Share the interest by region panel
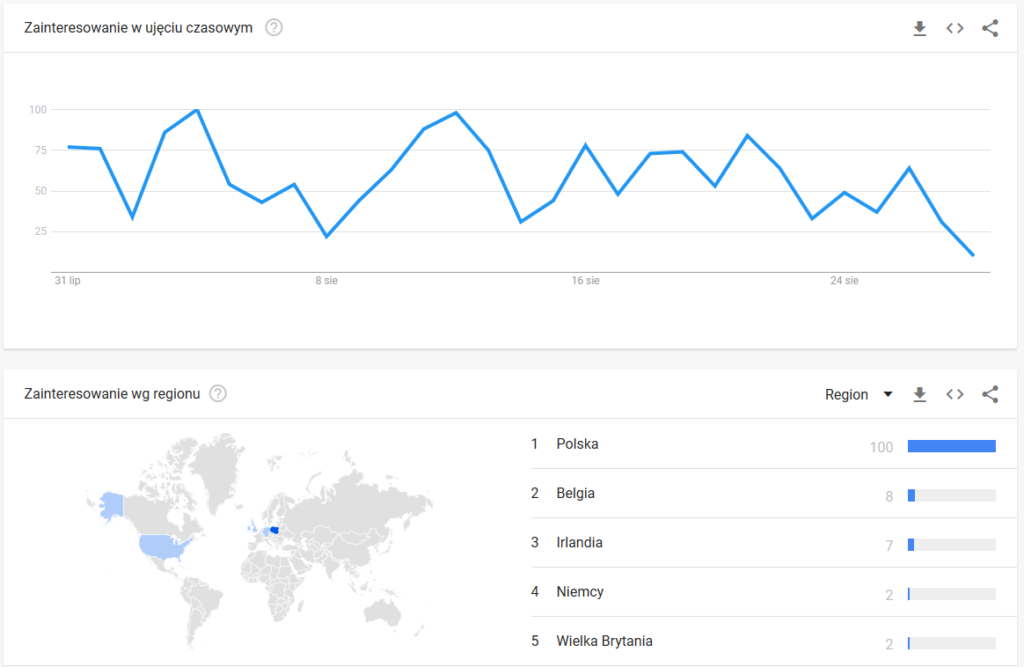Screen dimensions: 1024x667 point(990,394)
